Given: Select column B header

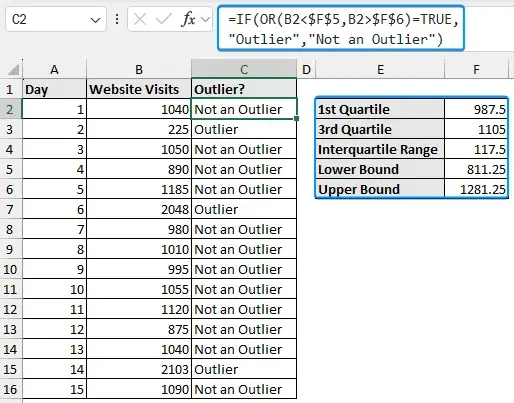Looking at the screenshot, I should coord(139,69).
